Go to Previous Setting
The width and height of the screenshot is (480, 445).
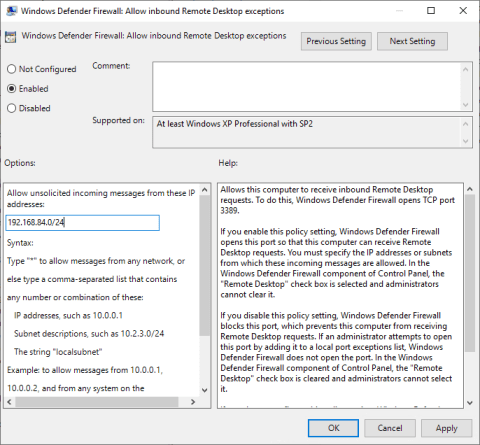click(336, 41)
